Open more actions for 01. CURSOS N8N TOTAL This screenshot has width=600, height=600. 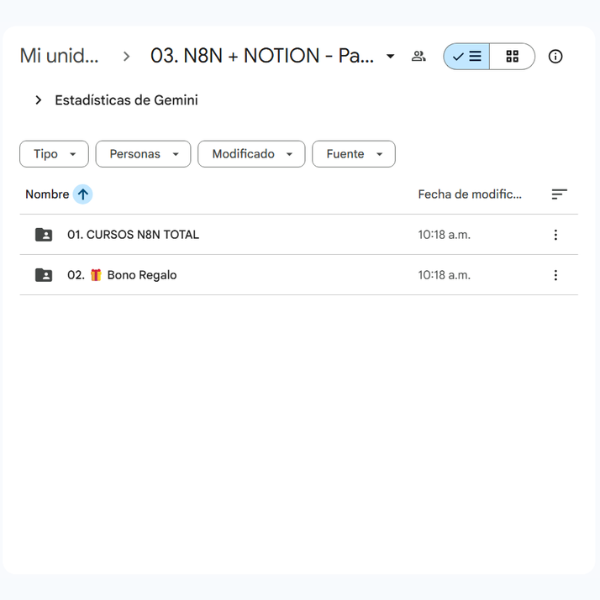pyautogui.click(x=556, y=235)
